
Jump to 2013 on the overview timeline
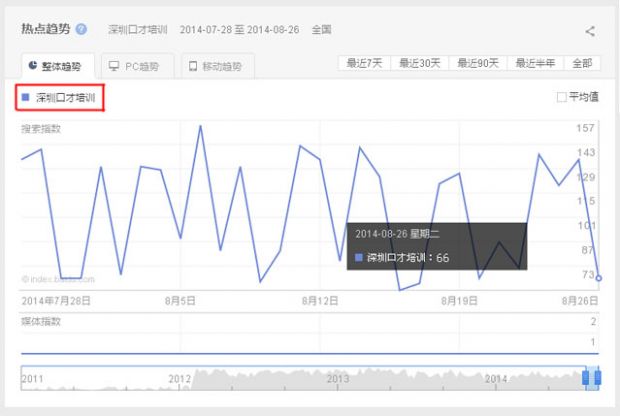(x=337, y=379)
